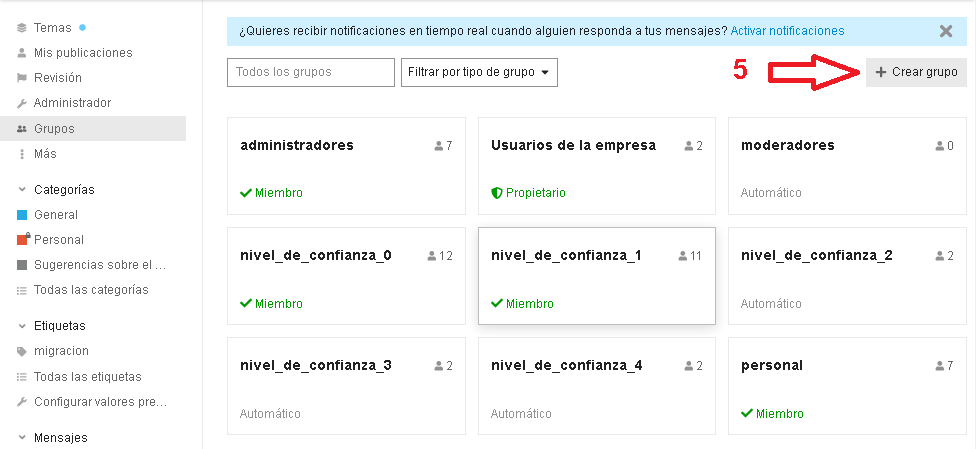Click the Configurar valores wrench icon

[22, 402]
